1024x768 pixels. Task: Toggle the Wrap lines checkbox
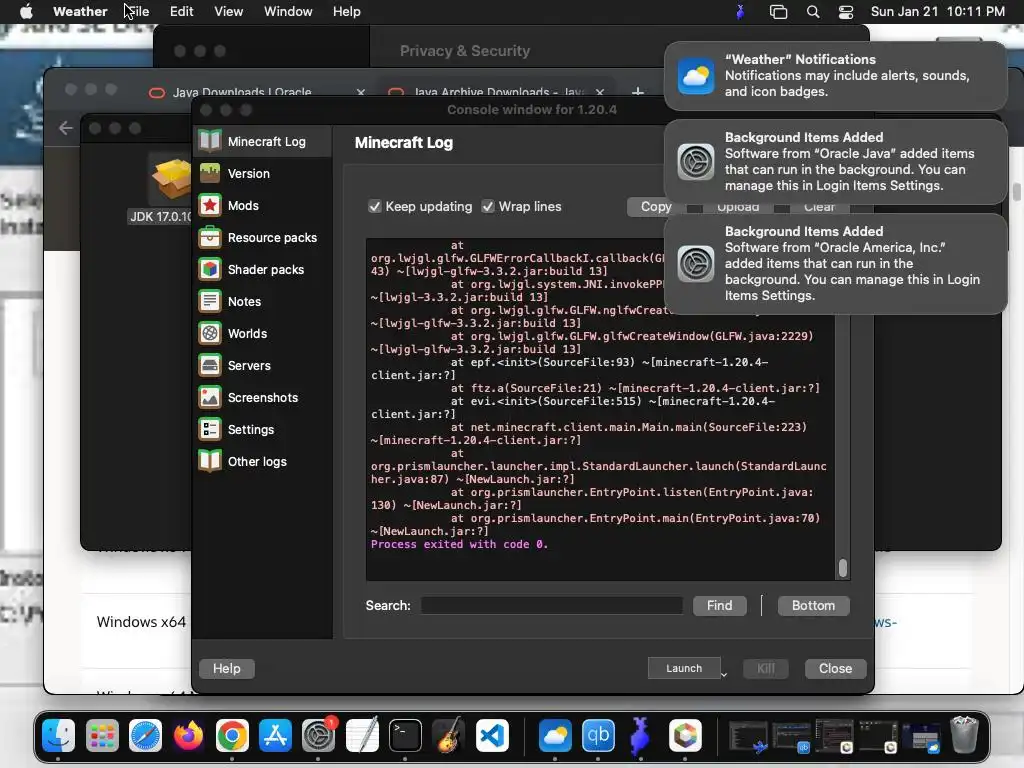click(488, 206)
